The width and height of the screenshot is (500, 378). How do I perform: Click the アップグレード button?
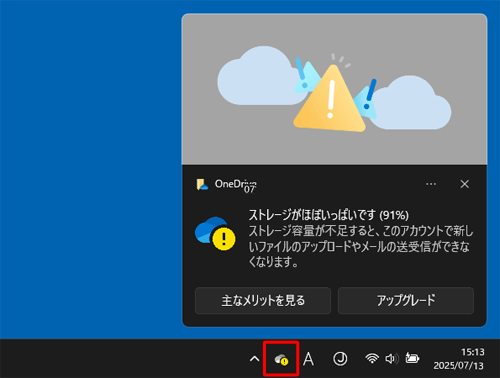406,300
